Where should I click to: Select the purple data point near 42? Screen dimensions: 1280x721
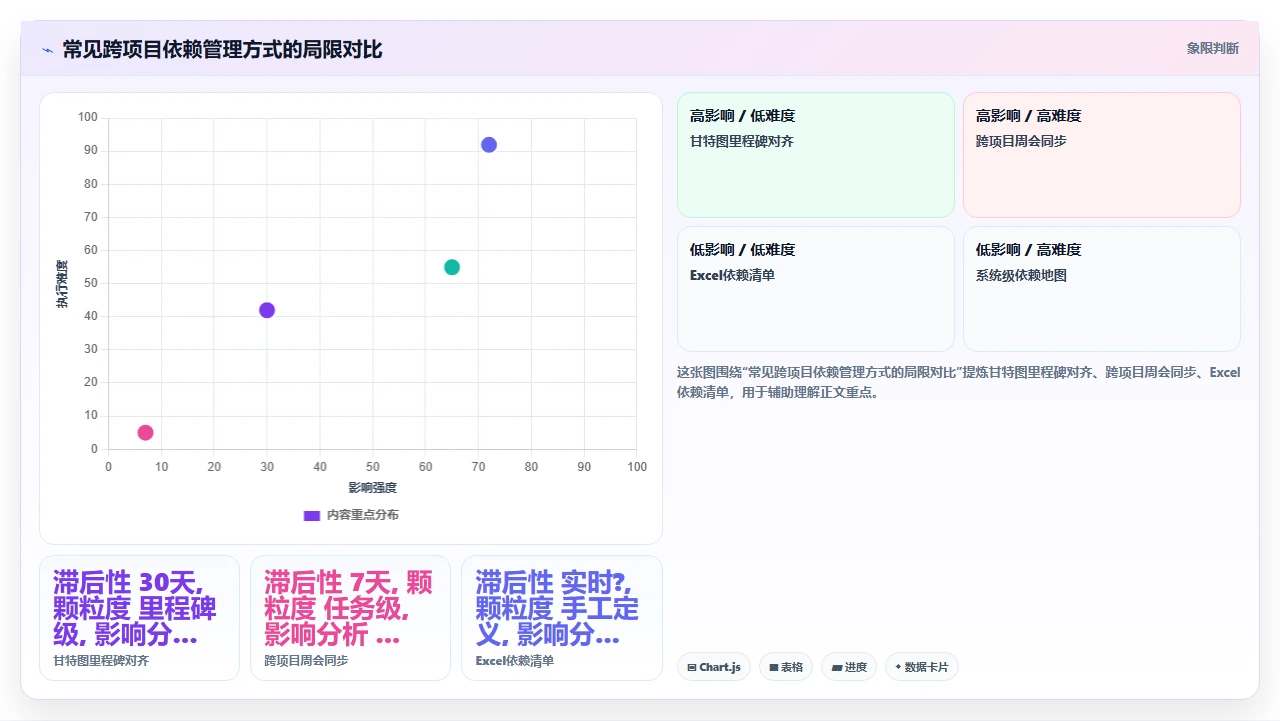pyautogui.click(x=267, y=310)
